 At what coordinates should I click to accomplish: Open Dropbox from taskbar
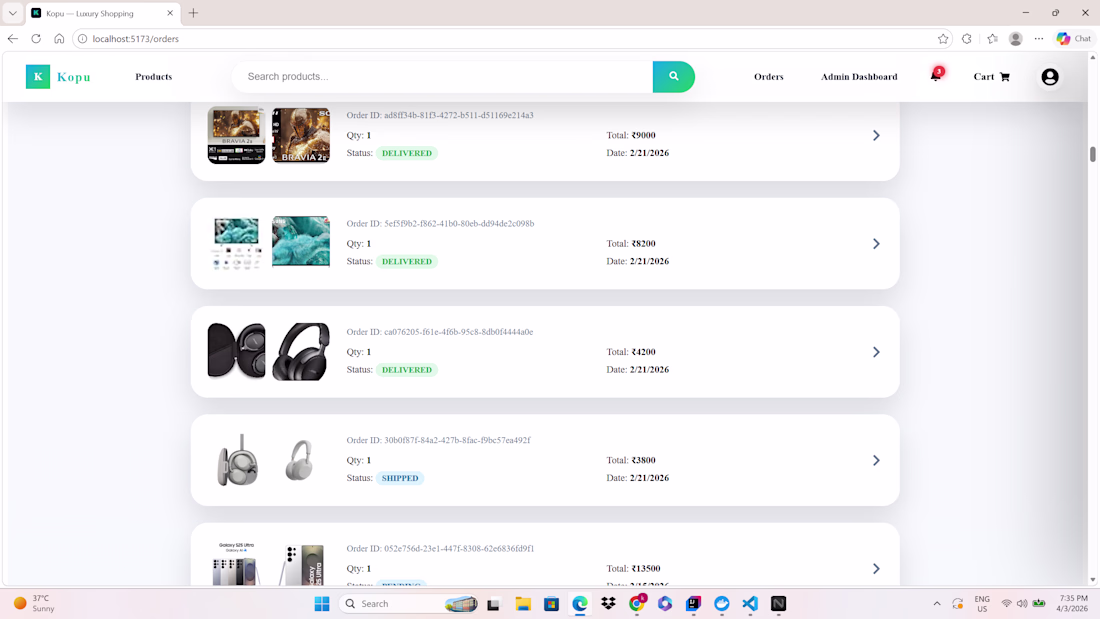pyautogui.click(x=608, y=604)
